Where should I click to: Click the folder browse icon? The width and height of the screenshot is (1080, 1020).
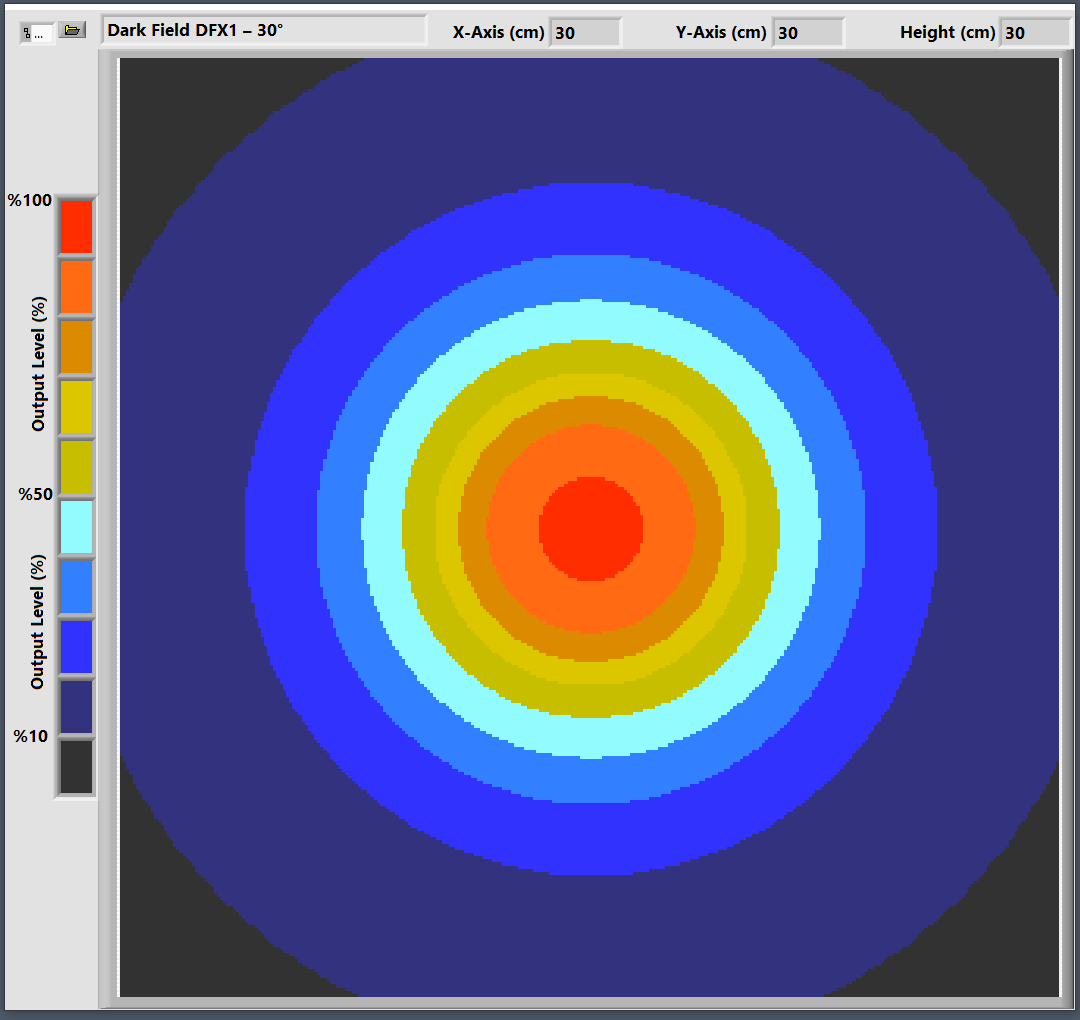click(x=71, y=31)
